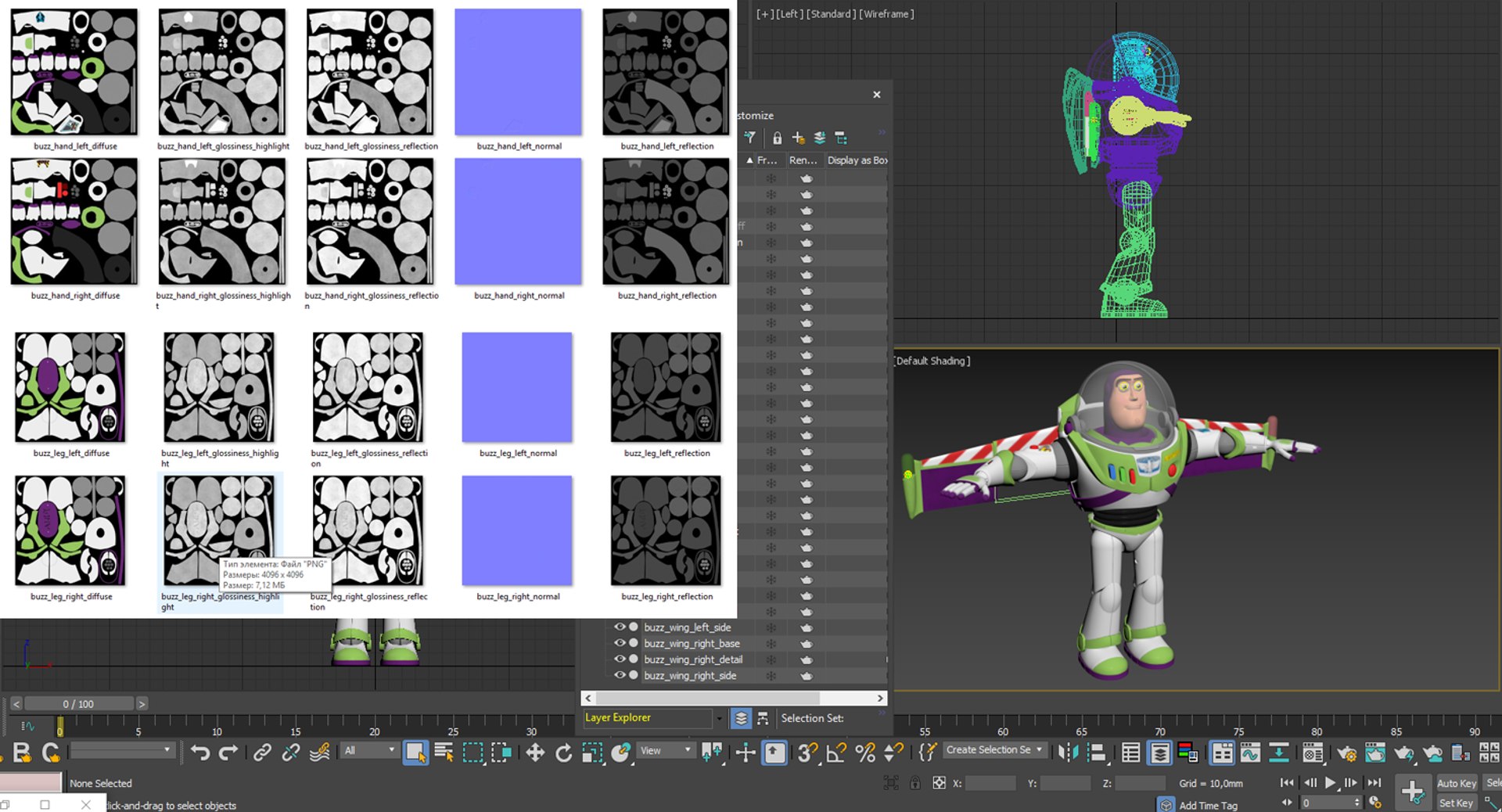The width and height of the screenshot is (1502, 812).
Task: Expand the Create Selection Set dropdown
Action: tap(995, 749)
